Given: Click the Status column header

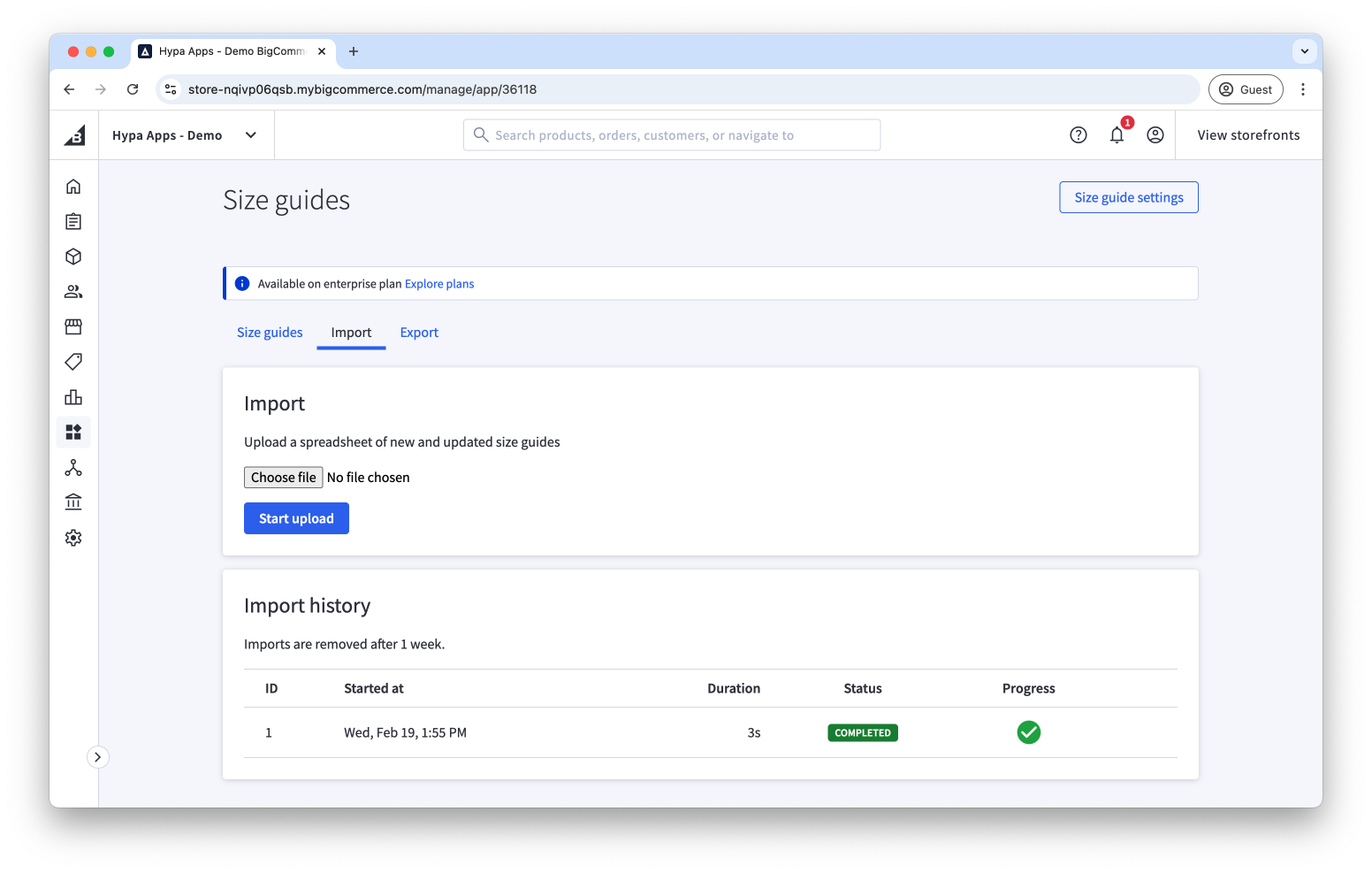Looking at the screenshot, I should coord(863,688).
